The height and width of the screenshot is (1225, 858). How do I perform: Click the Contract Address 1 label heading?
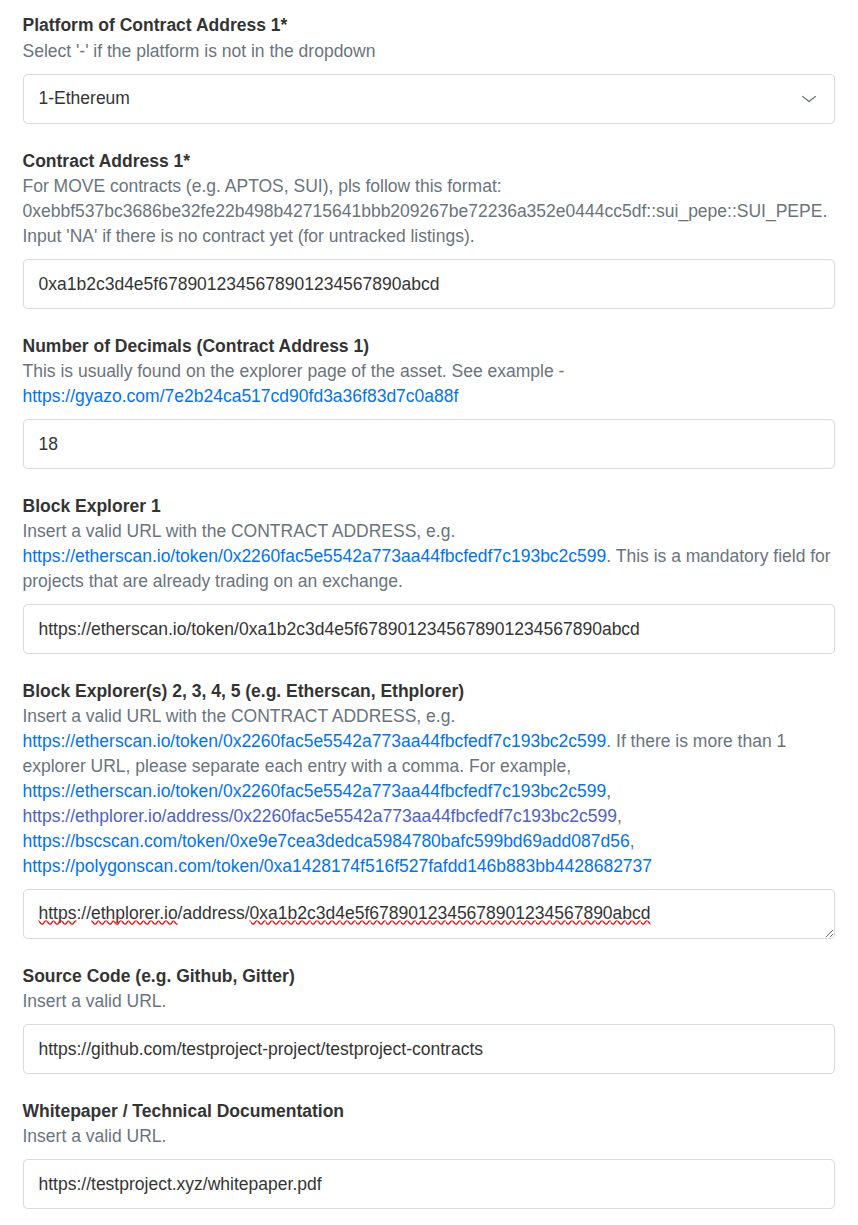point(107,160)
